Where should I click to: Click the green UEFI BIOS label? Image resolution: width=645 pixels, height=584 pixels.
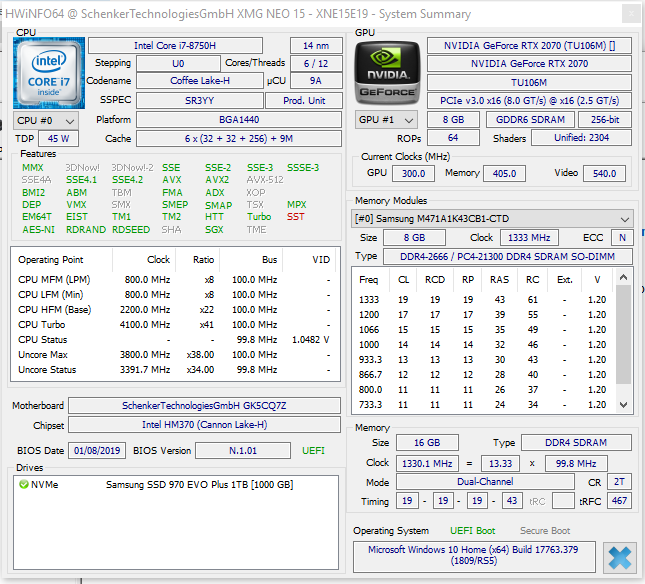pyautogui.click(x=313, y=451)
